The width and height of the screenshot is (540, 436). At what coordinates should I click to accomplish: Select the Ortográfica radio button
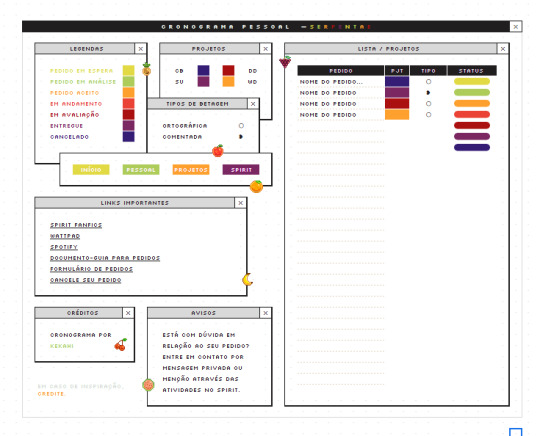coord(241,126)
